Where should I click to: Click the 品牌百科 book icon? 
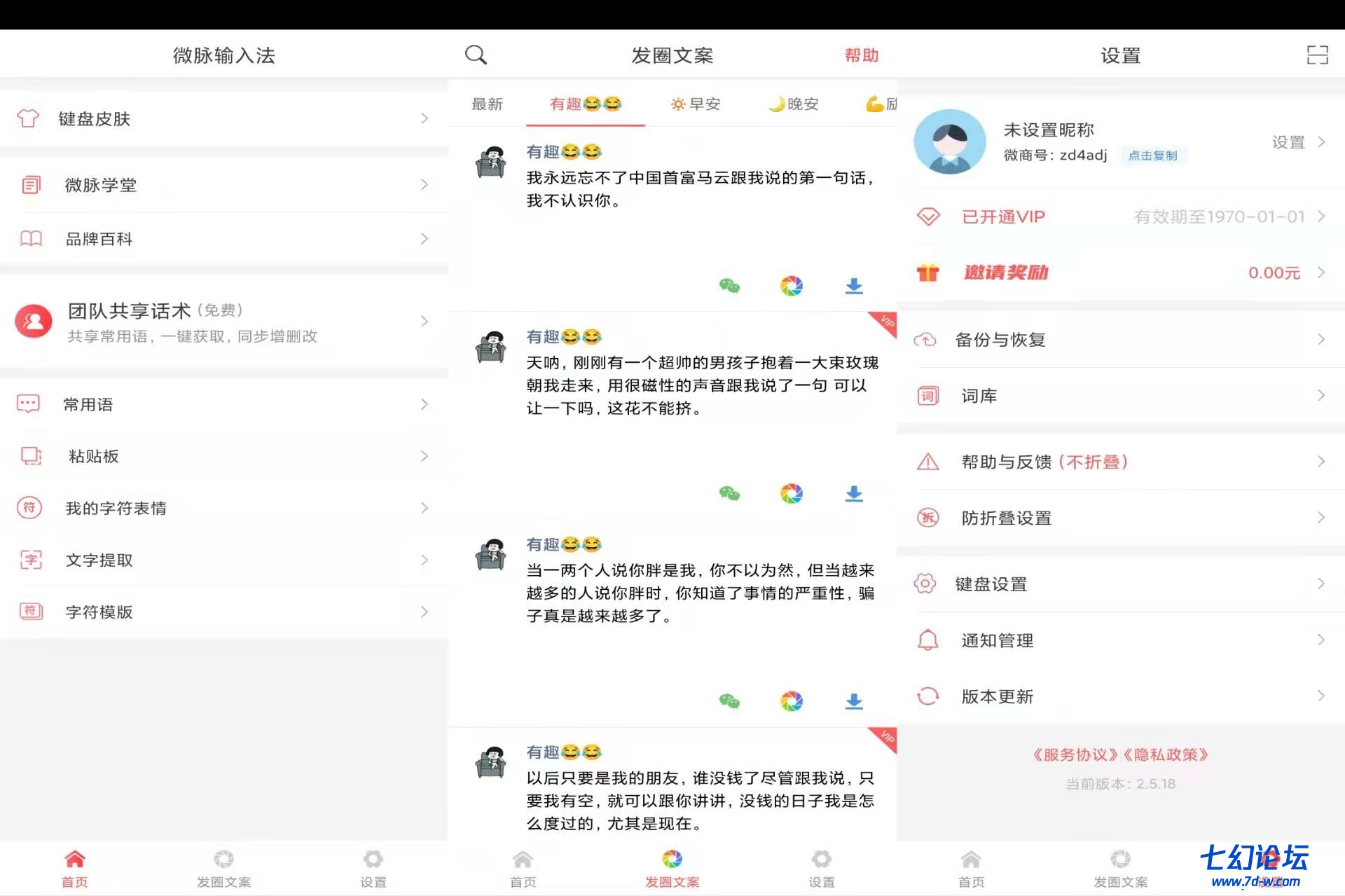point(31,239)
